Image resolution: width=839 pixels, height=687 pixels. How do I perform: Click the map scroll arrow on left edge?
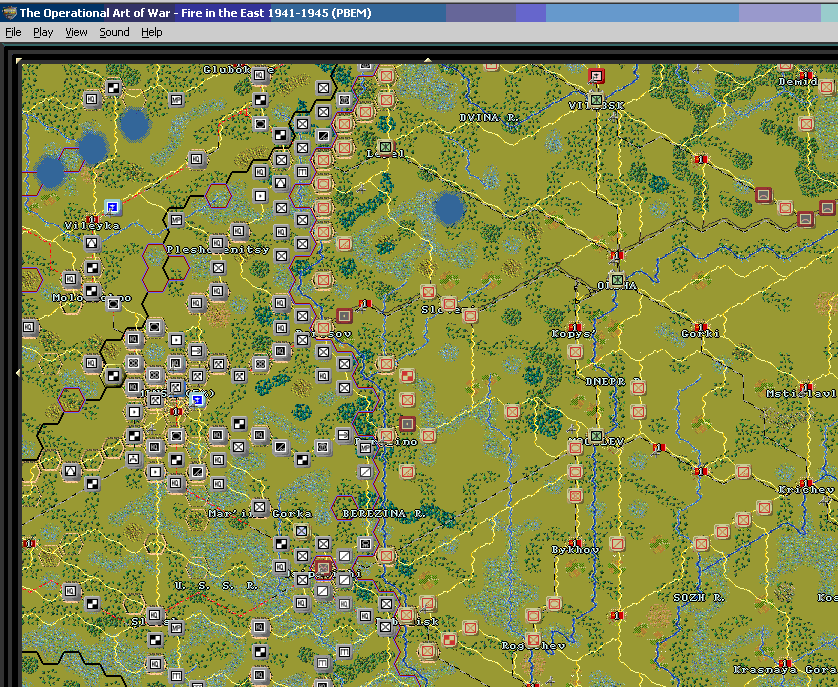point(19,372)
